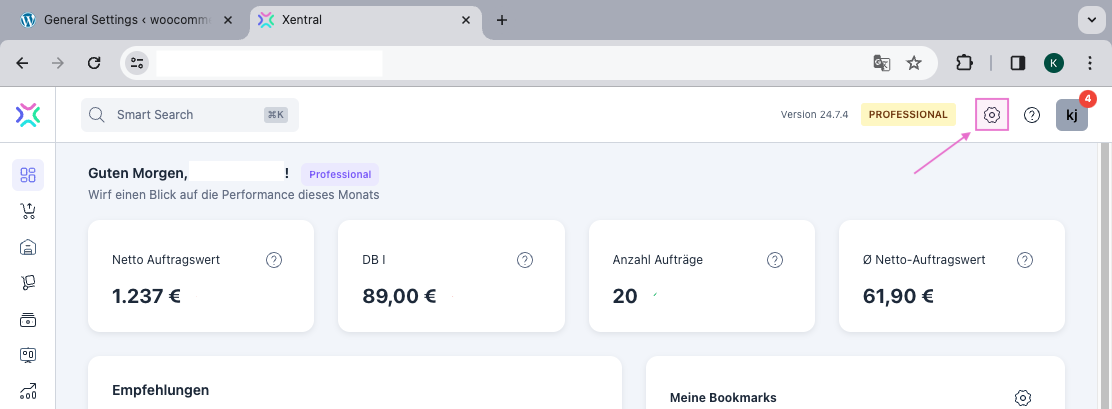This screenshot has width=1112, height=409.
Task: Open the shopping cart sidebar icon
Action: (28, 211)
